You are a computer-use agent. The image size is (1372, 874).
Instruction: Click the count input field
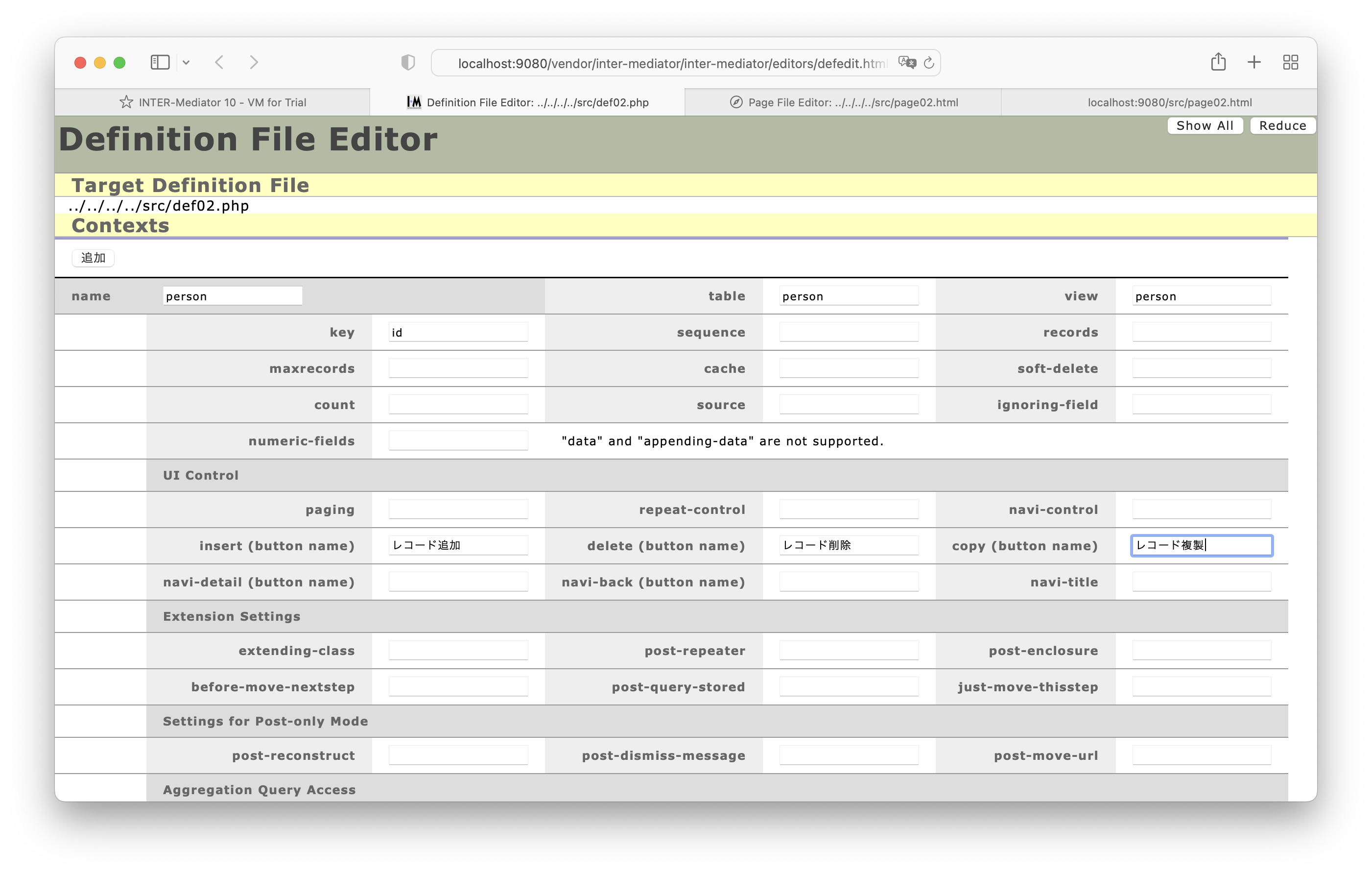458,405
